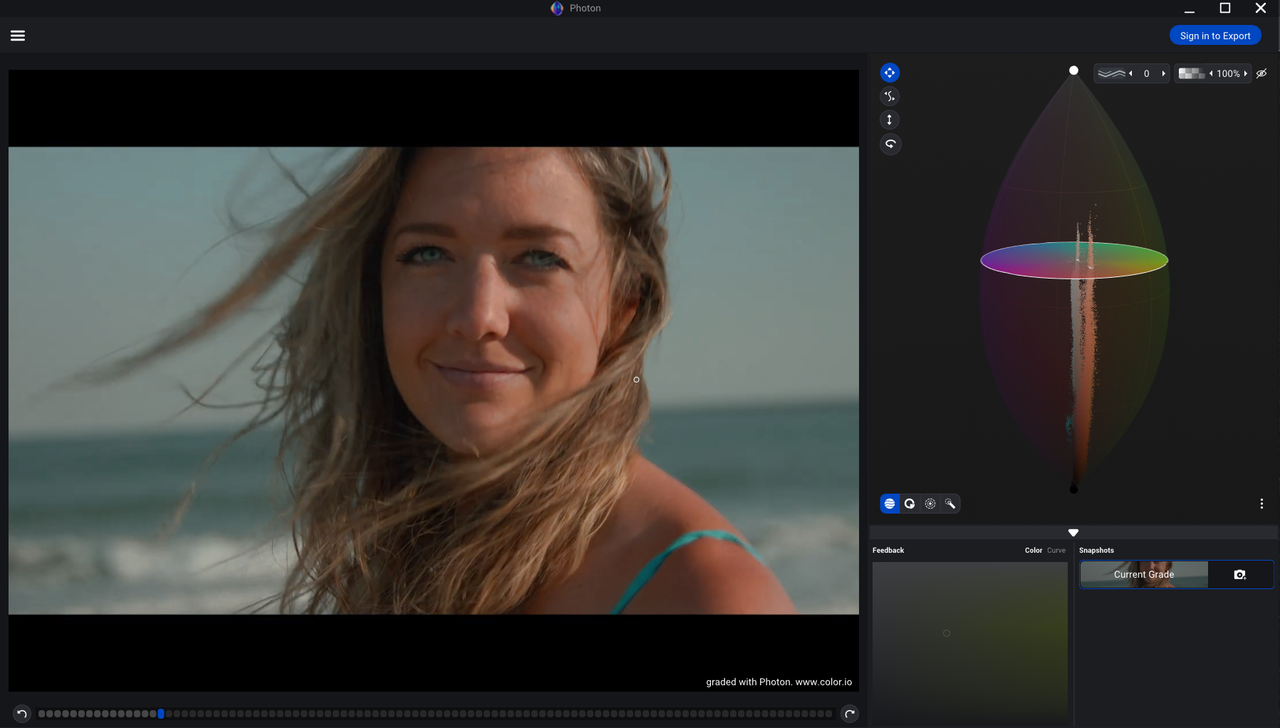
Task: Click the color sample point on the image
Action: [636, 380]
